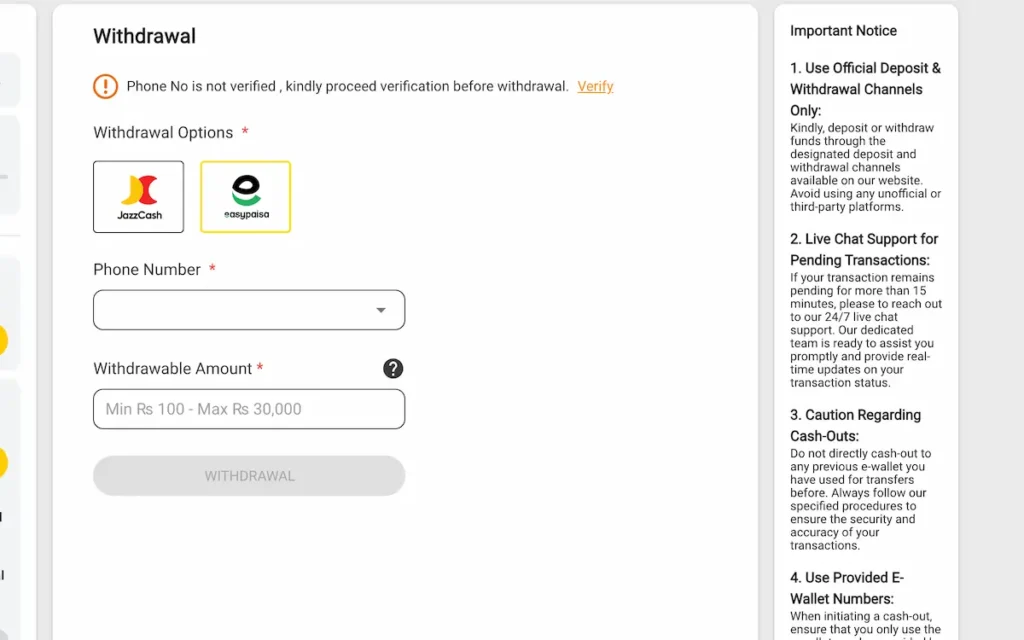Click the paragraph about 24/7 live chat support

point(866,330)
